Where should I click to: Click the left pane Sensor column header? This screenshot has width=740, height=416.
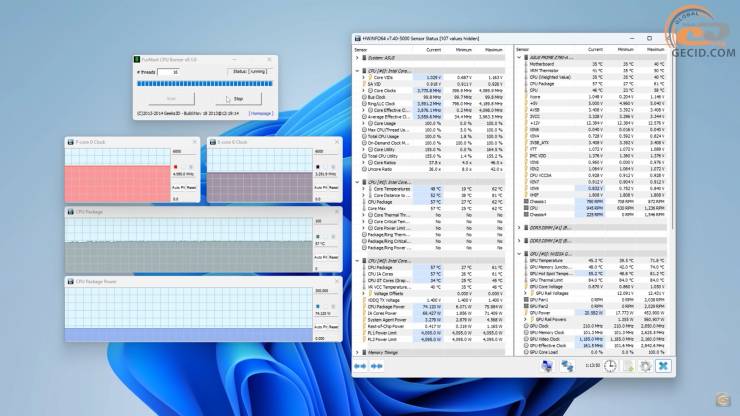point(361,50)
